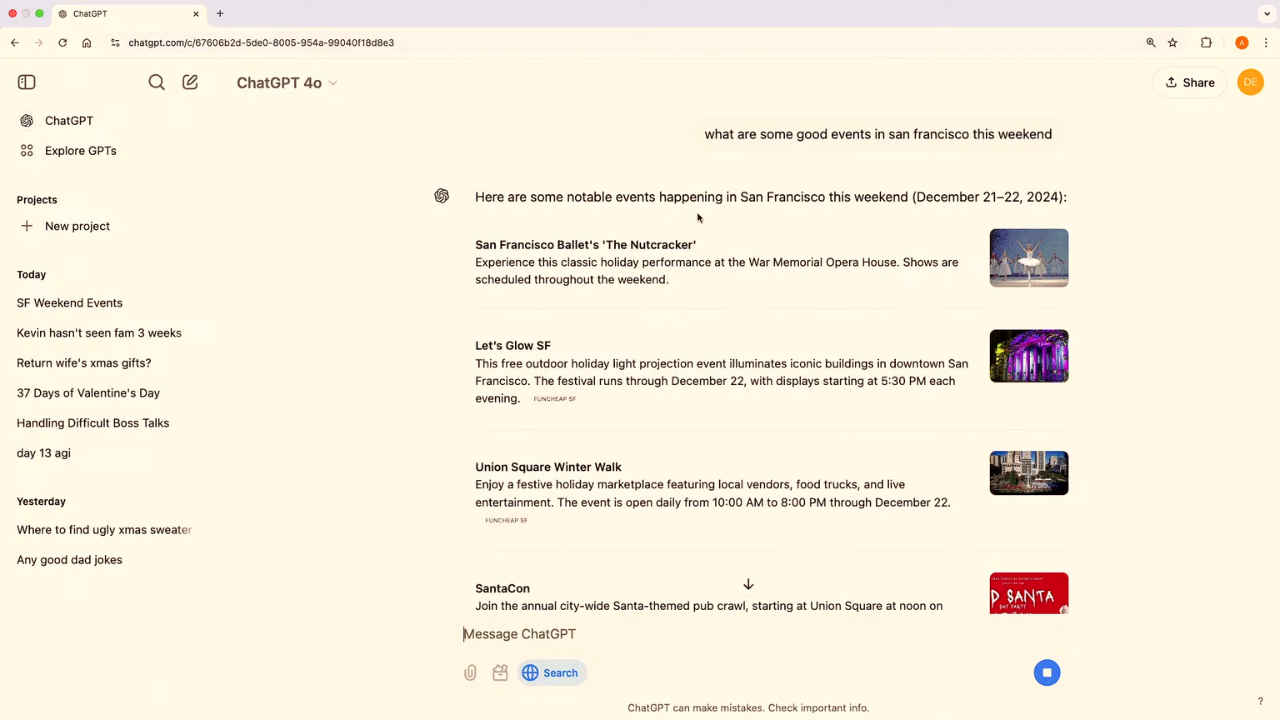Click the Projects section label
Image resolution: width=1280 pixels, height=720 pixels.
pos(37,200)
